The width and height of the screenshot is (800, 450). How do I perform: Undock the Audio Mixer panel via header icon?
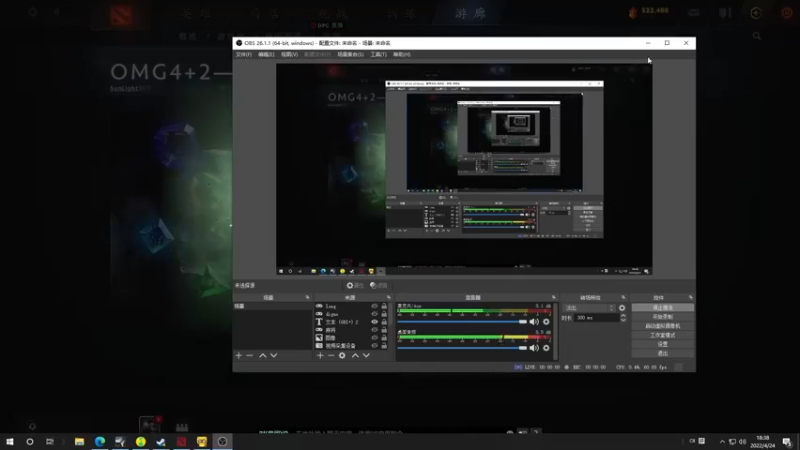coord(554,297)
